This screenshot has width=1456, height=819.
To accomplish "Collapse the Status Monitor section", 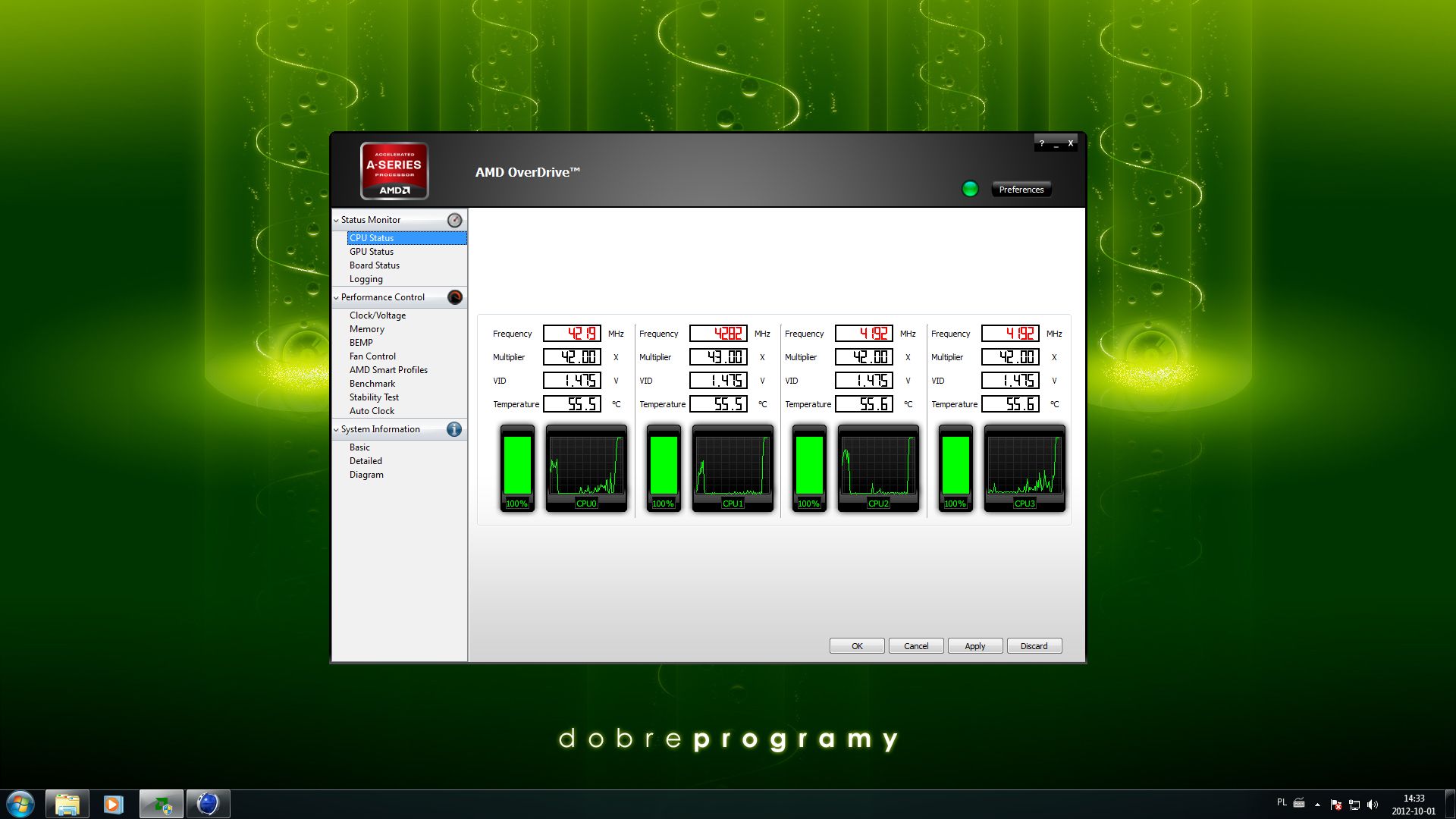I will point(336,221).
